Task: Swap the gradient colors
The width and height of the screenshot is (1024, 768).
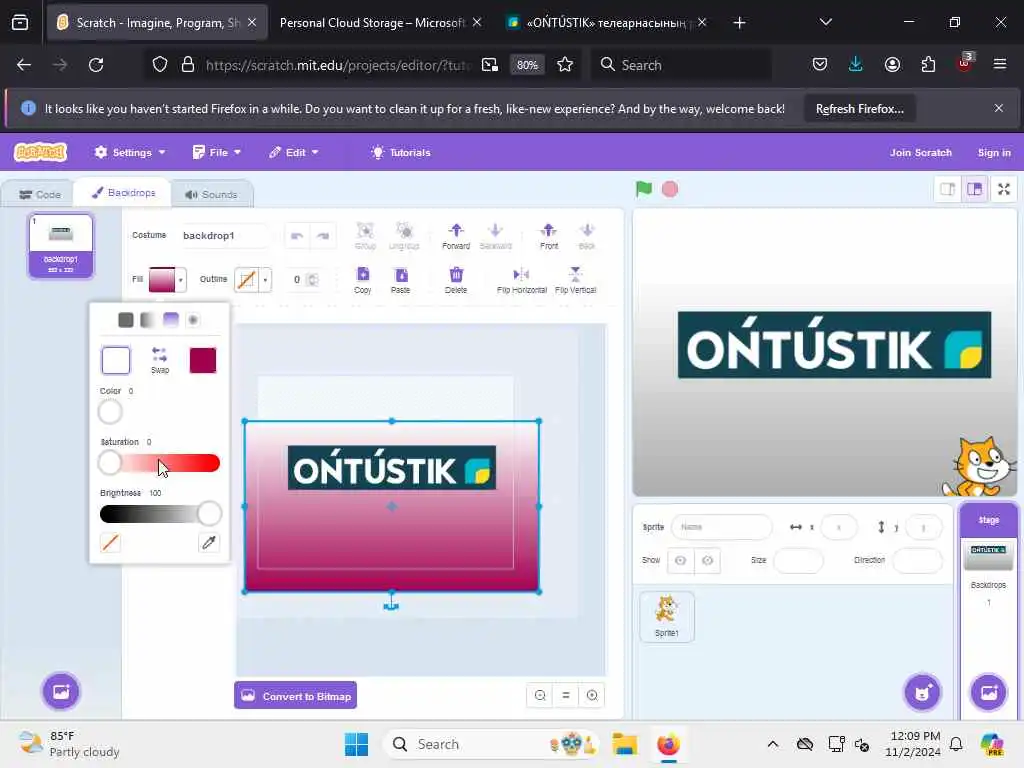Action: coord(160,360)
